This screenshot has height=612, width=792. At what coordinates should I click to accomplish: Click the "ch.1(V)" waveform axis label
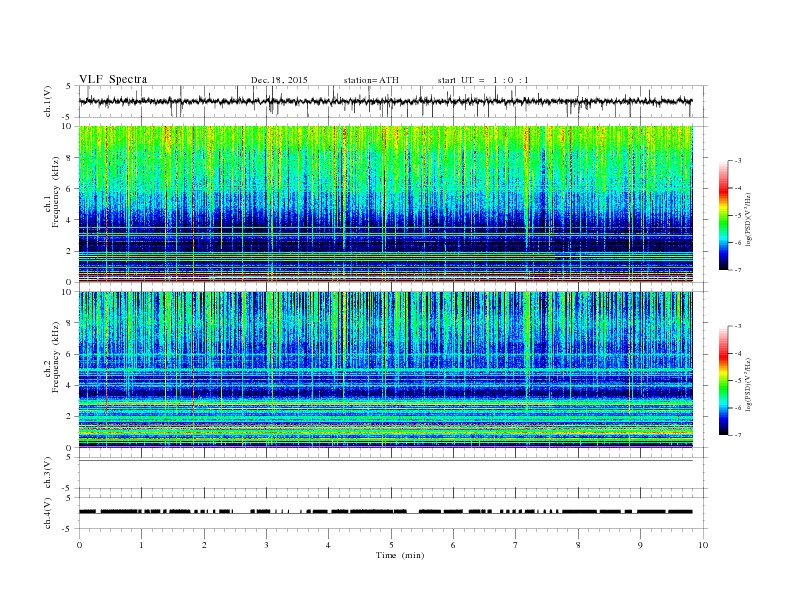click(x=48, y=101)
